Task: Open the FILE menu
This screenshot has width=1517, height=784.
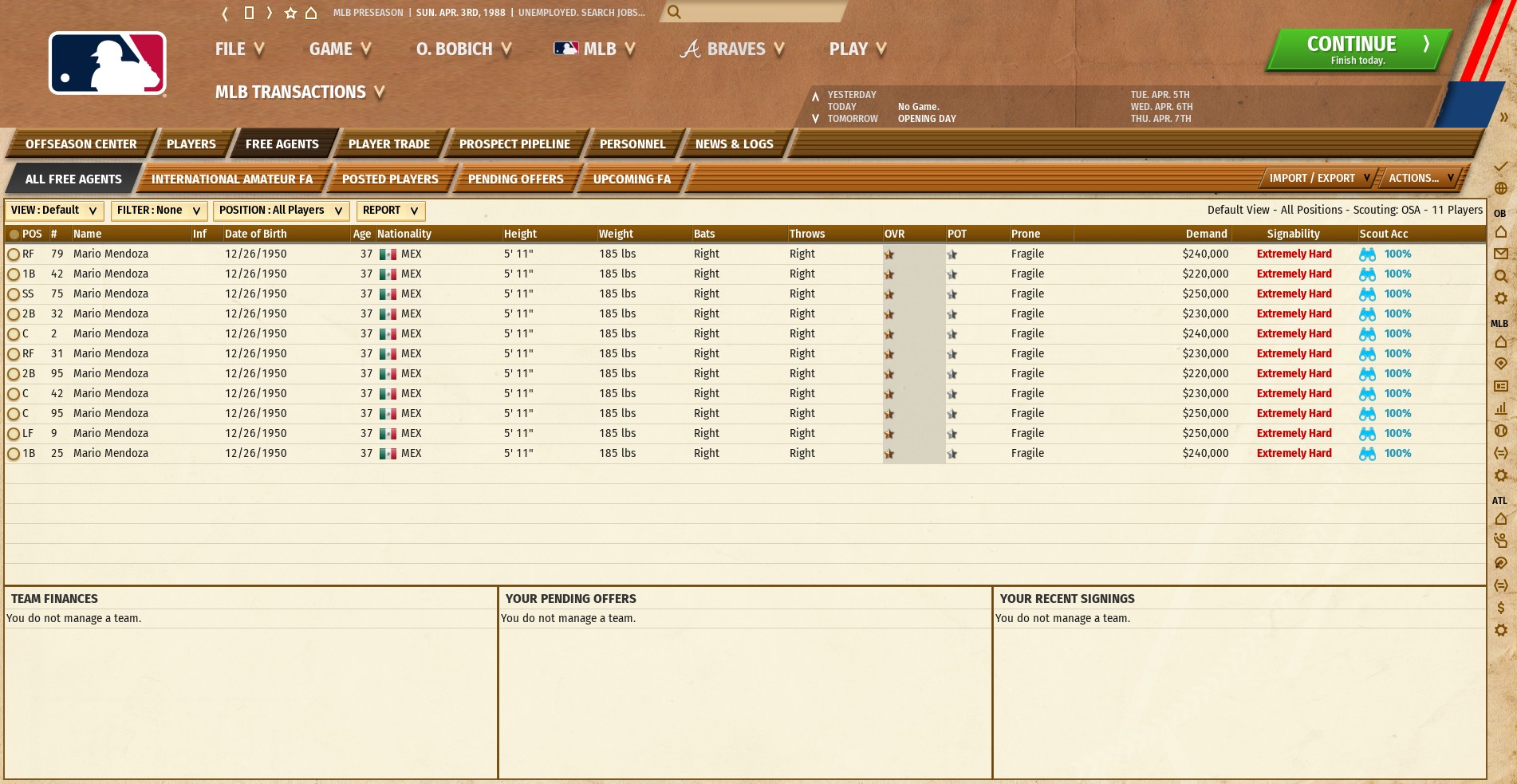Action: (239, 49)
